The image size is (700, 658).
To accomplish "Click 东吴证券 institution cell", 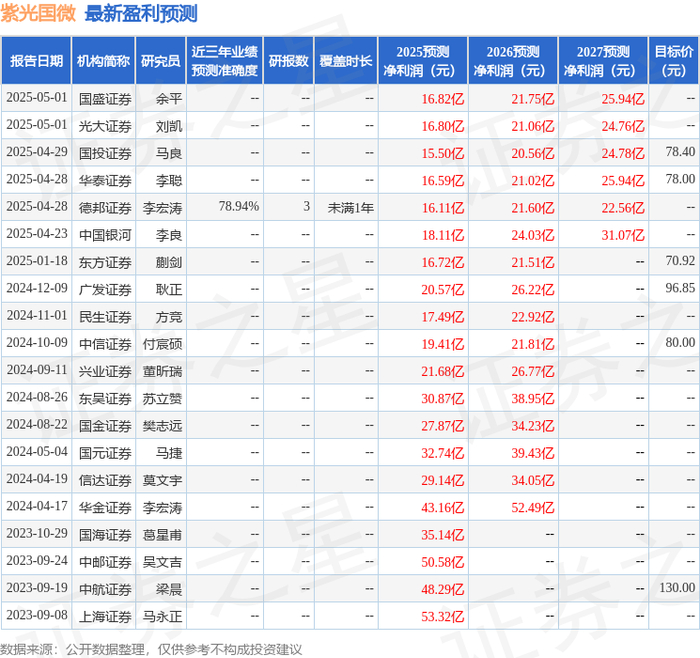I will 105,398.
